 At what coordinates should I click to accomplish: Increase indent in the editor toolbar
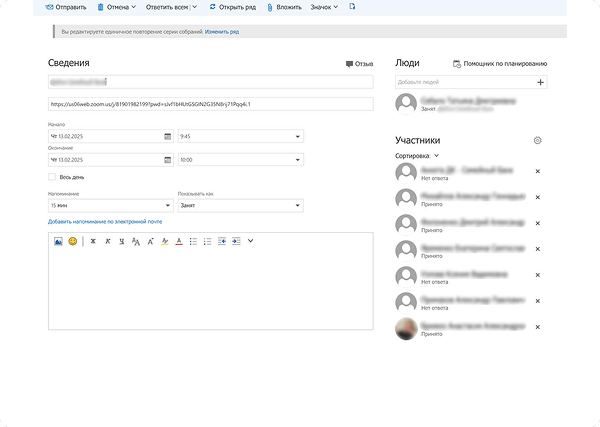click(x=235, y=241)
